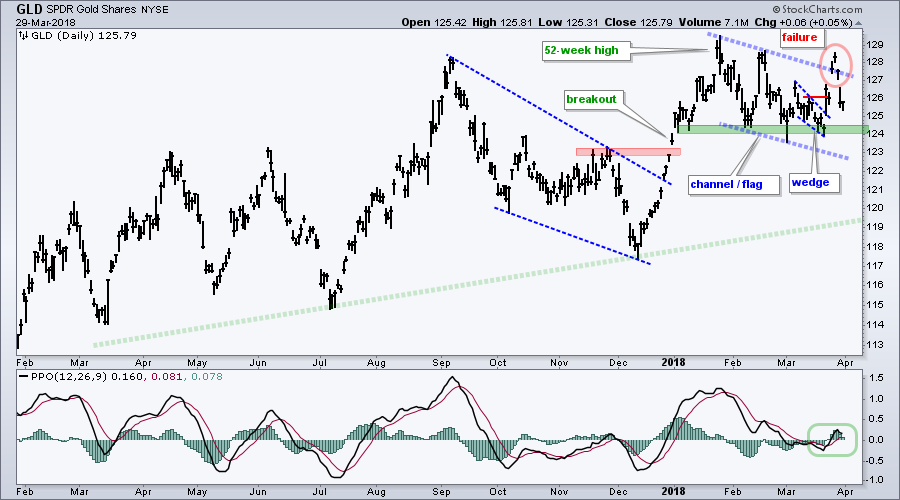Click the up-arrow triangle beside the Chg value
The width and height of the screenshot is (900, 500).
coord(858,23)
